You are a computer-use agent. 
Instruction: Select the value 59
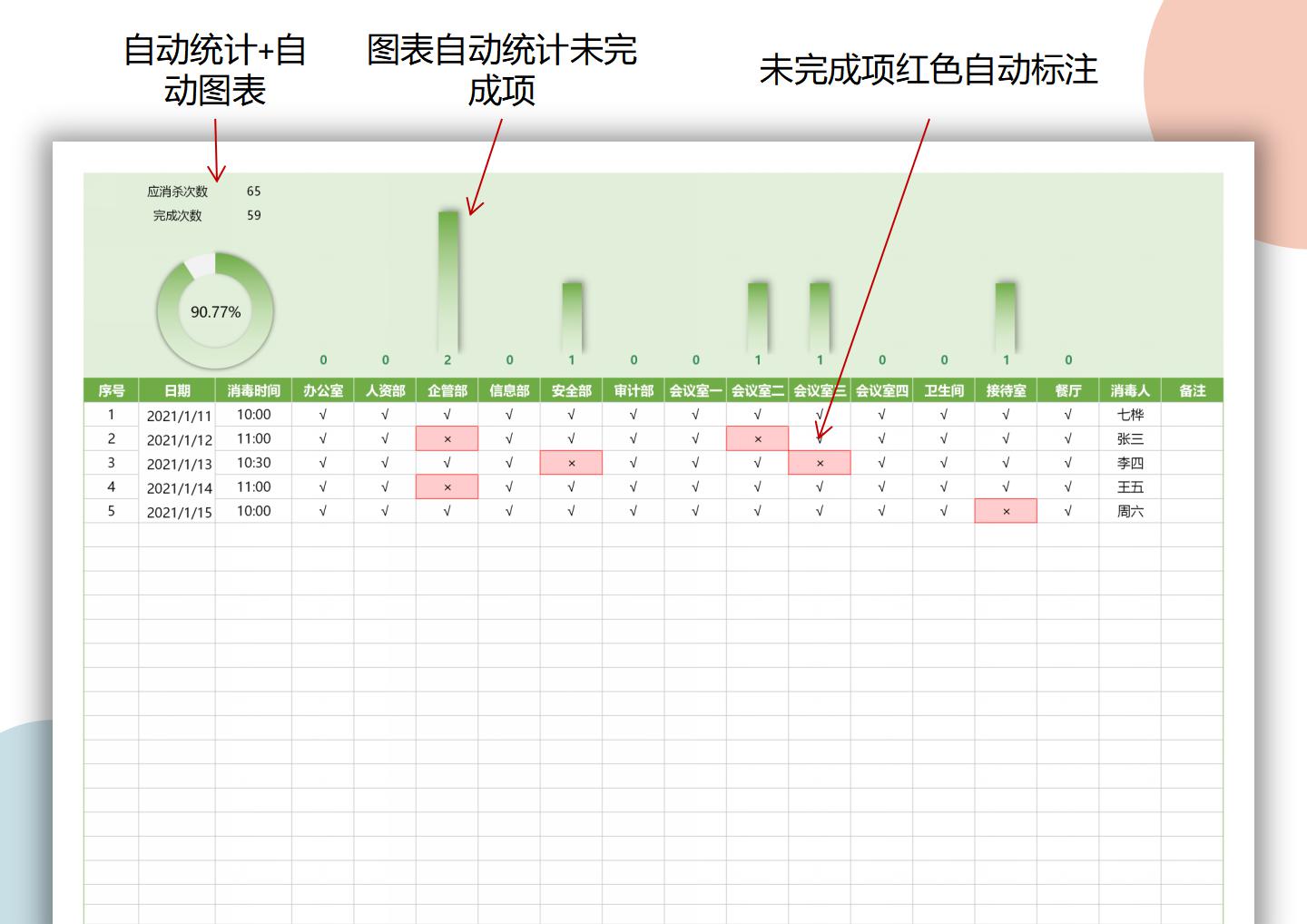pos(253,215)
